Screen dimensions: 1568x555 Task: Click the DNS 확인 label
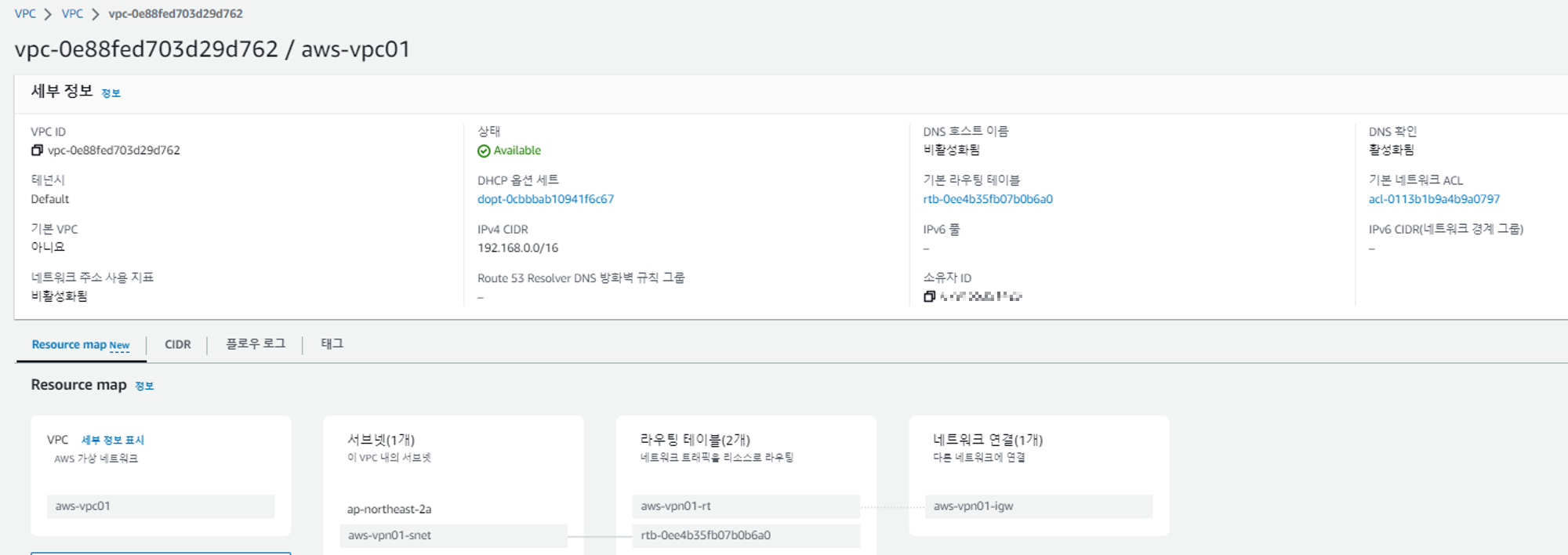(1392, 132)
